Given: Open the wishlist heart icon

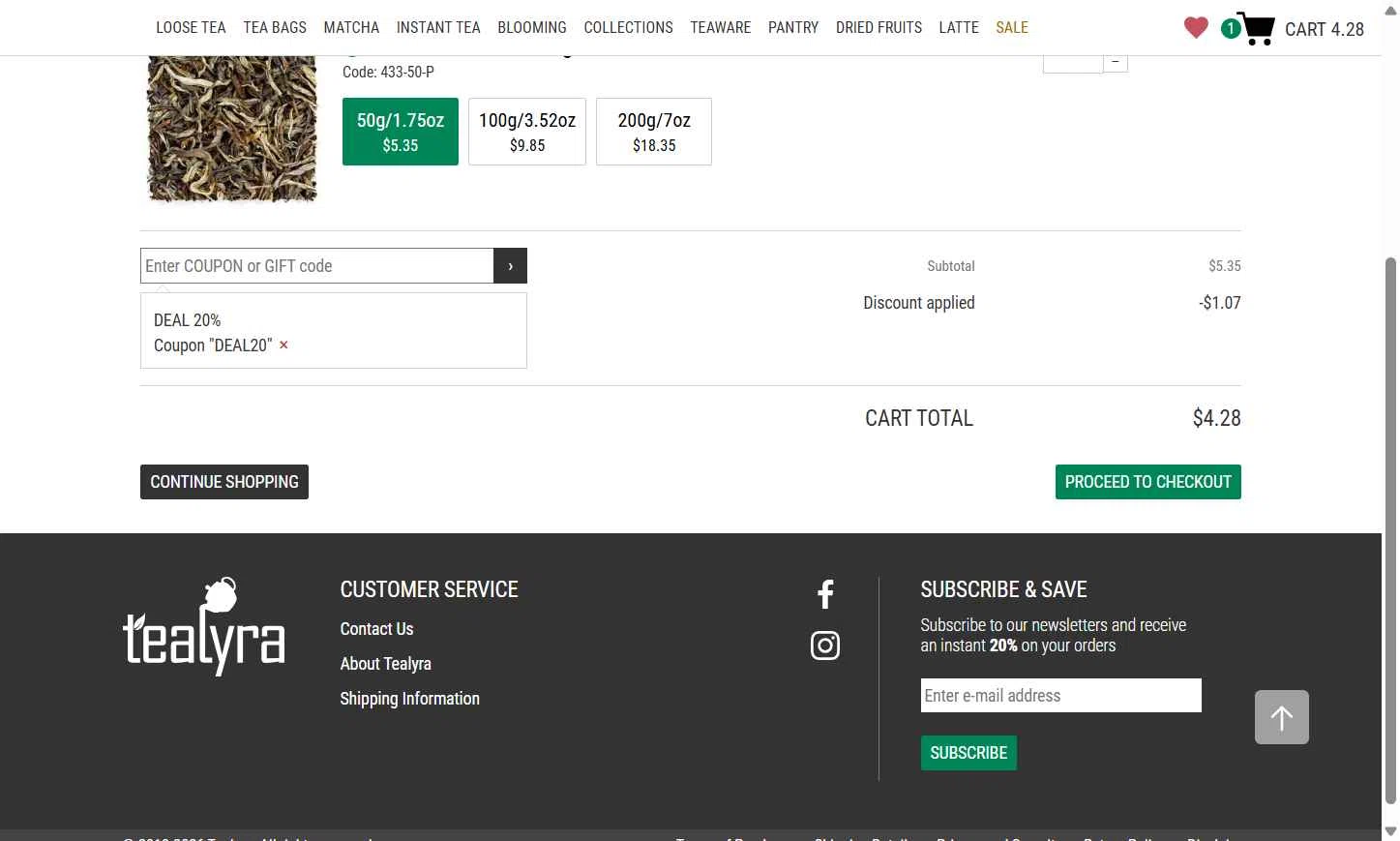Looking at the screenshot, I should (1196, 28).
